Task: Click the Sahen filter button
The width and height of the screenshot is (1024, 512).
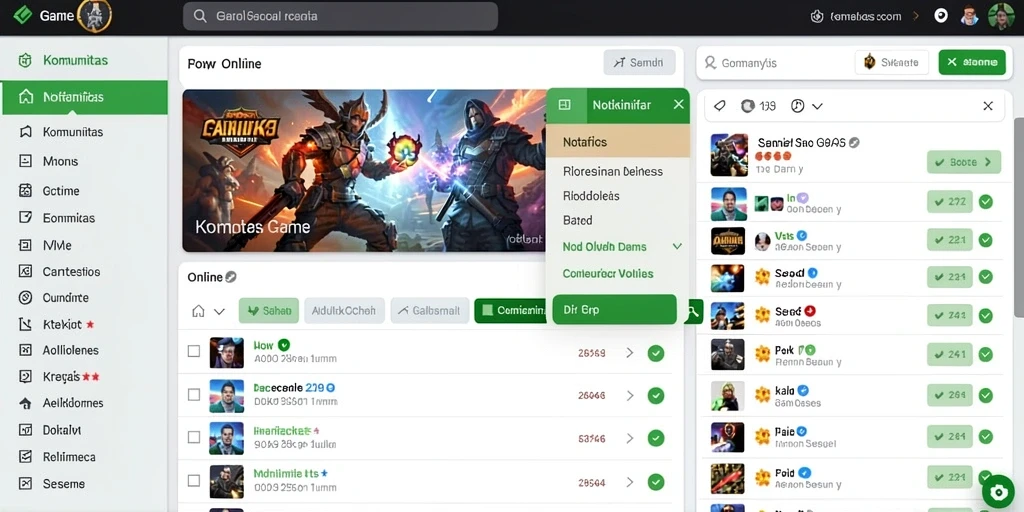Action: pyautogui.click(x=269, y=311)
